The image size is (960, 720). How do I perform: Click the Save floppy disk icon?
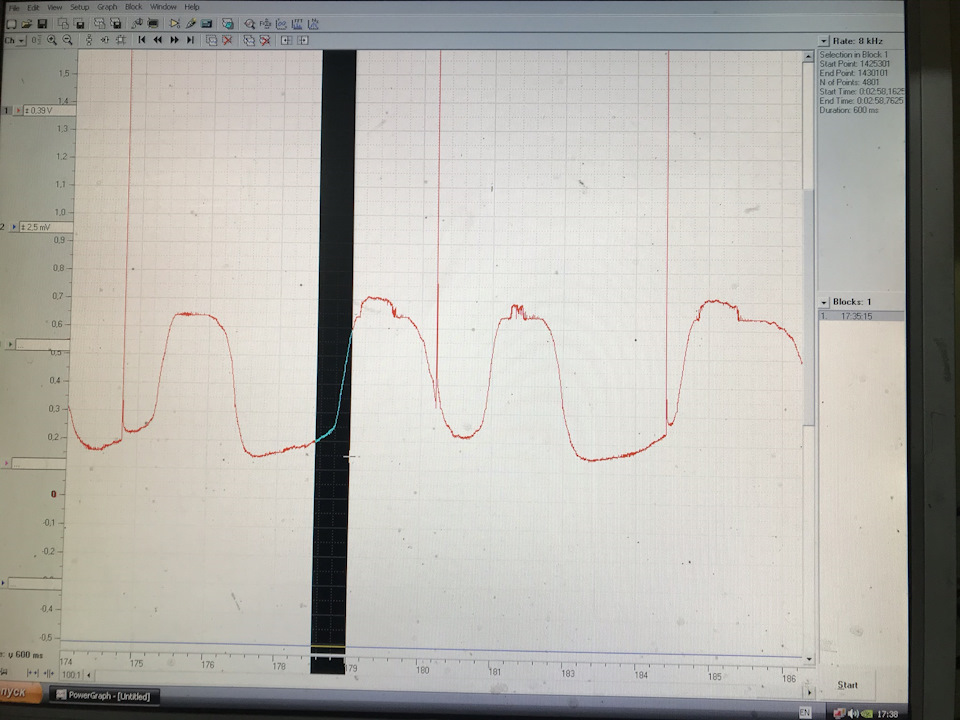pos(42,24)
